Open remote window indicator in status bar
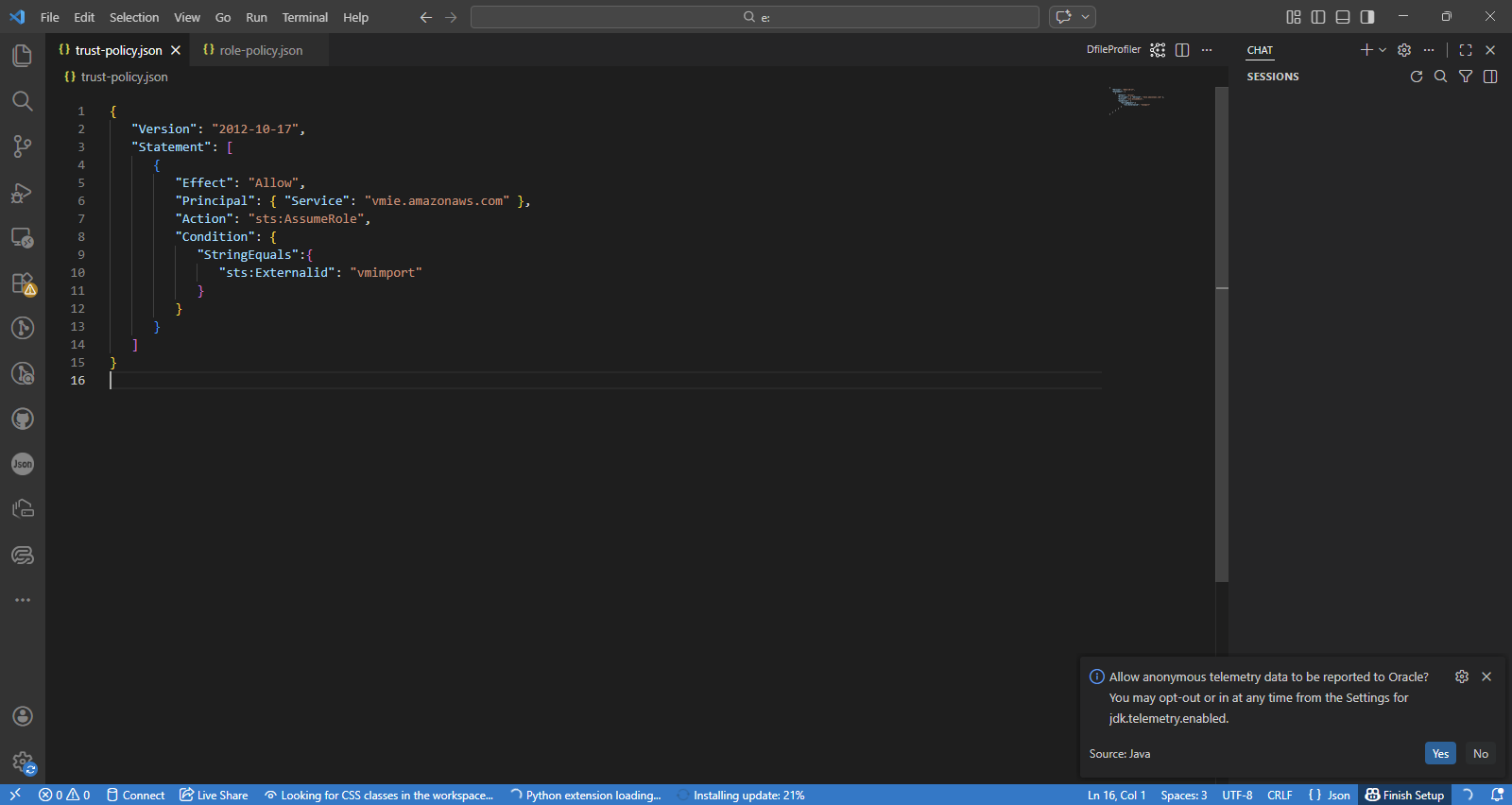Image resolution: width=1512 pixels, height=805 pixels. (15, 795)
